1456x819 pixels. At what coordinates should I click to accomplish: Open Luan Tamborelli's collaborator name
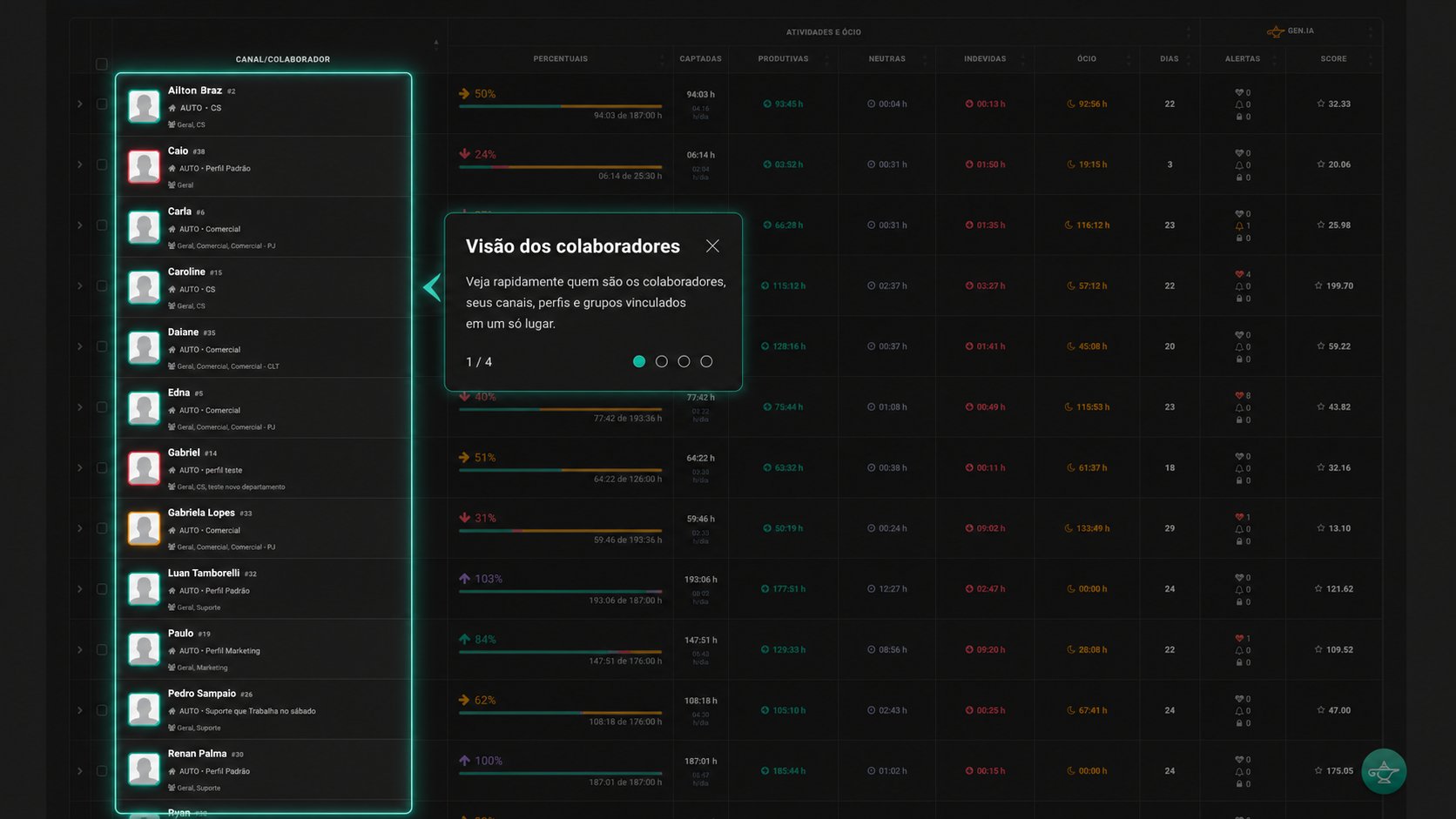point(204,573)
